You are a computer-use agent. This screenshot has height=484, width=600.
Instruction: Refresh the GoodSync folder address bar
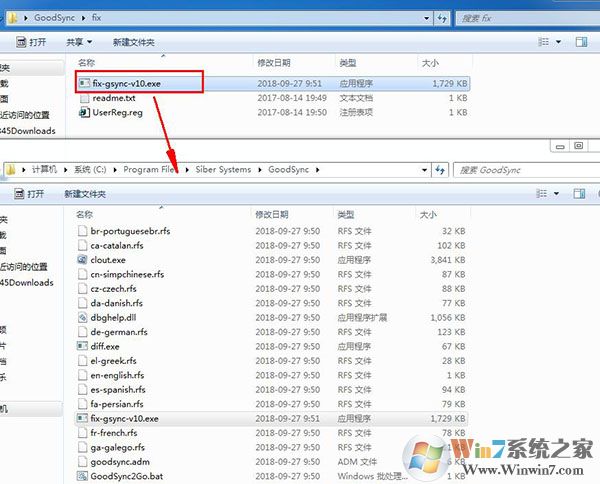tap(440, 170)
